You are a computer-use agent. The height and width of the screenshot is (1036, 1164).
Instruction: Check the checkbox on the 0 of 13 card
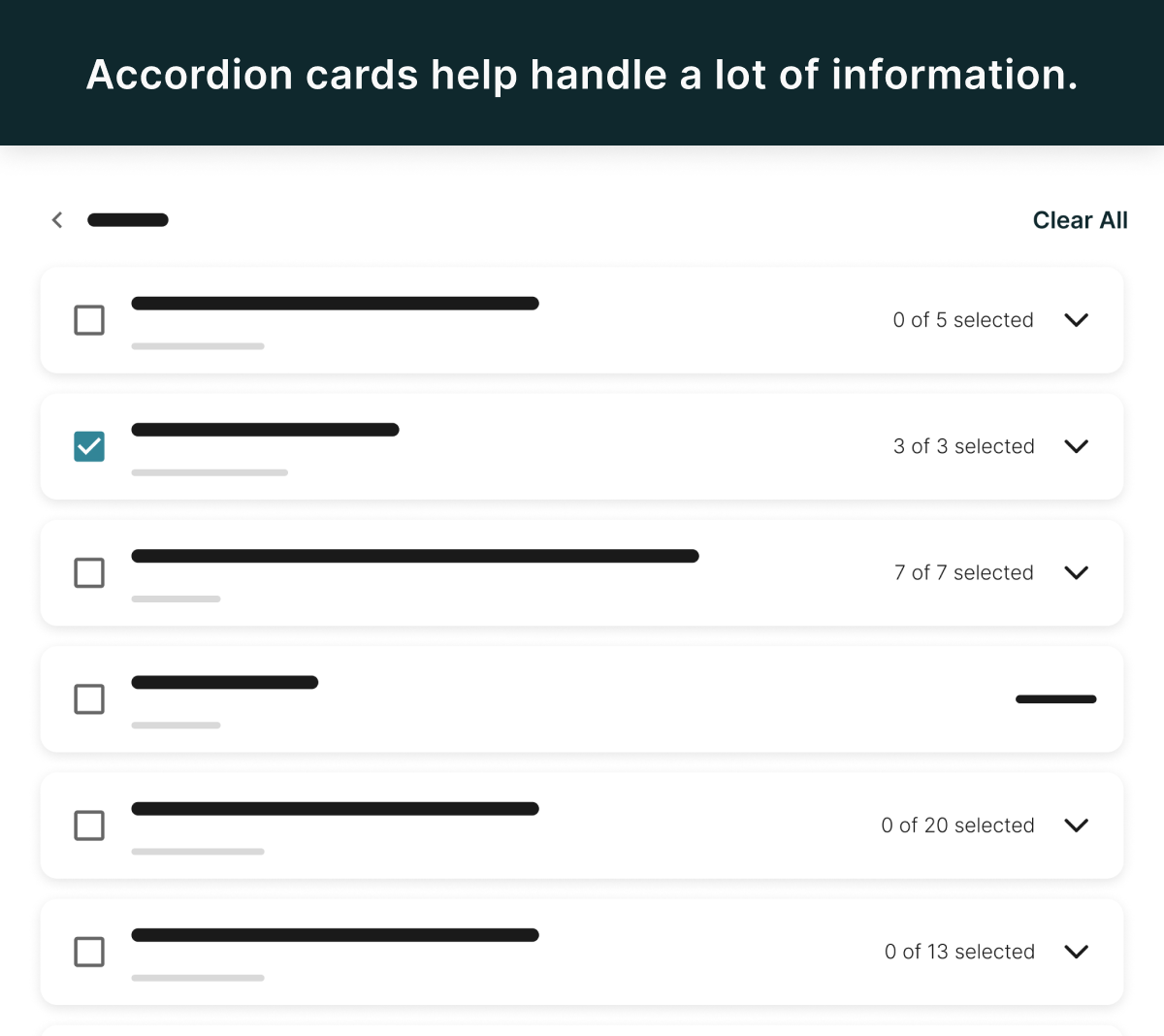[89, 953]
